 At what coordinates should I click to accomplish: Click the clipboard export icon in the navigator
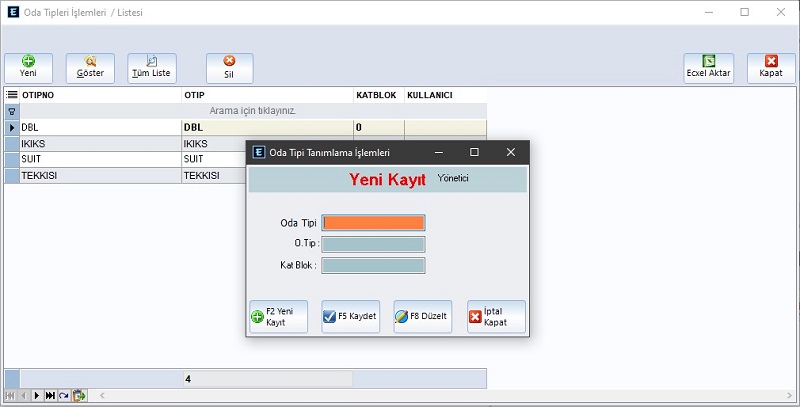point(79,395)
